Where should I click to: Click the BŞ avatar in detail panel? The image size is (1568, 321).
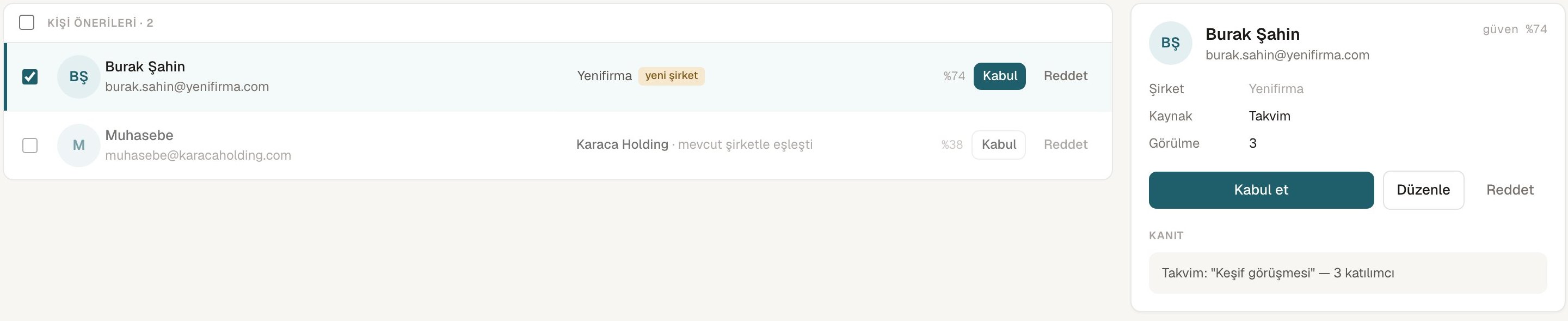[x=1170, y=43]
